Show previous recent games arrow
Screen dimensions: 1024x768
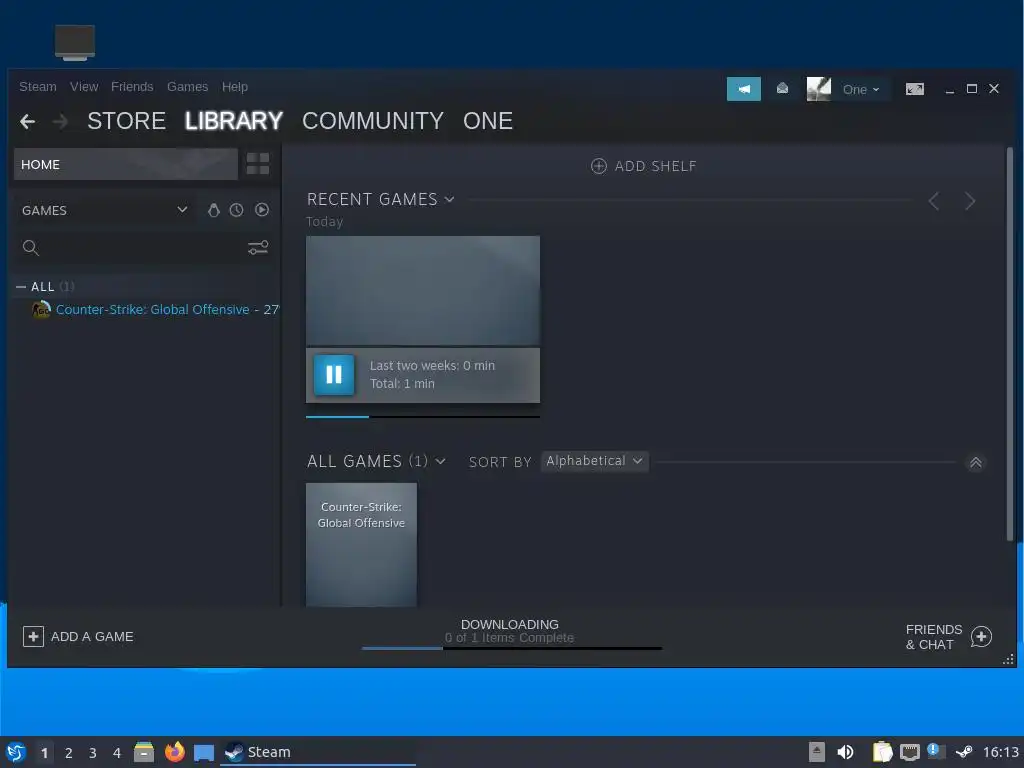(x=934, y=201)
